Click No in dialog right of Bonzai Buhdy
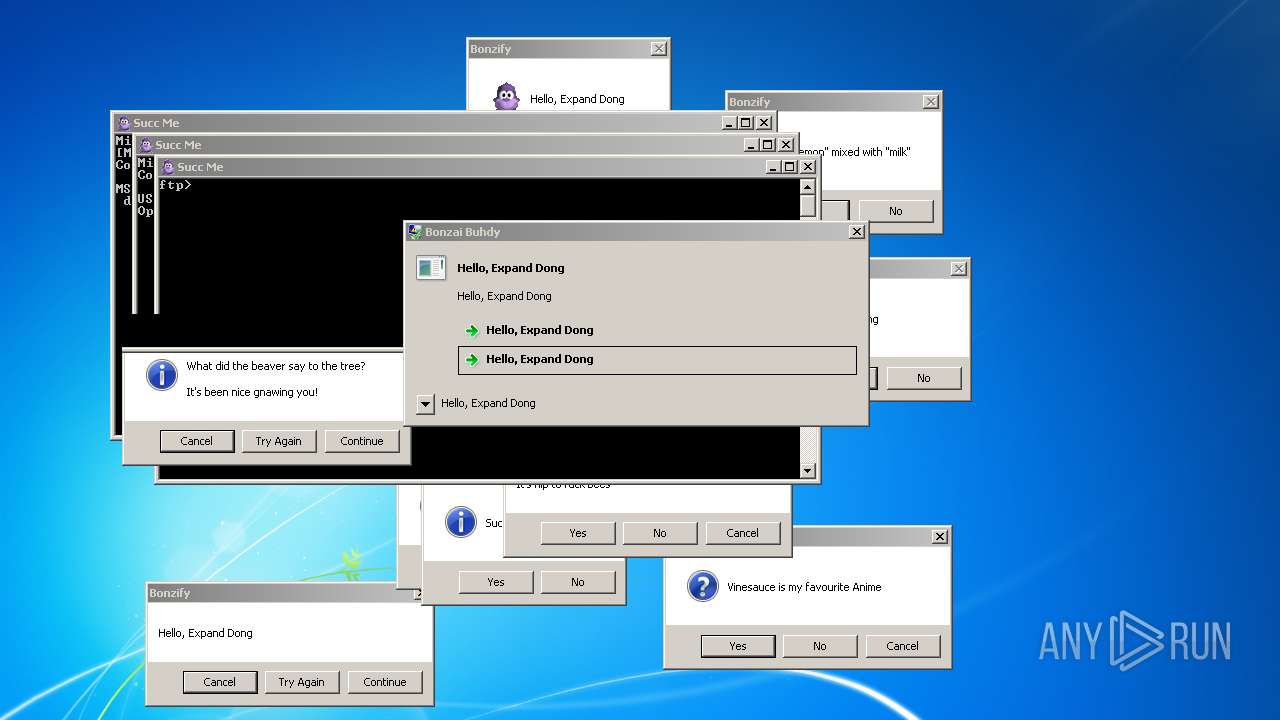The image size is (1280, 720). pos(924,378)
